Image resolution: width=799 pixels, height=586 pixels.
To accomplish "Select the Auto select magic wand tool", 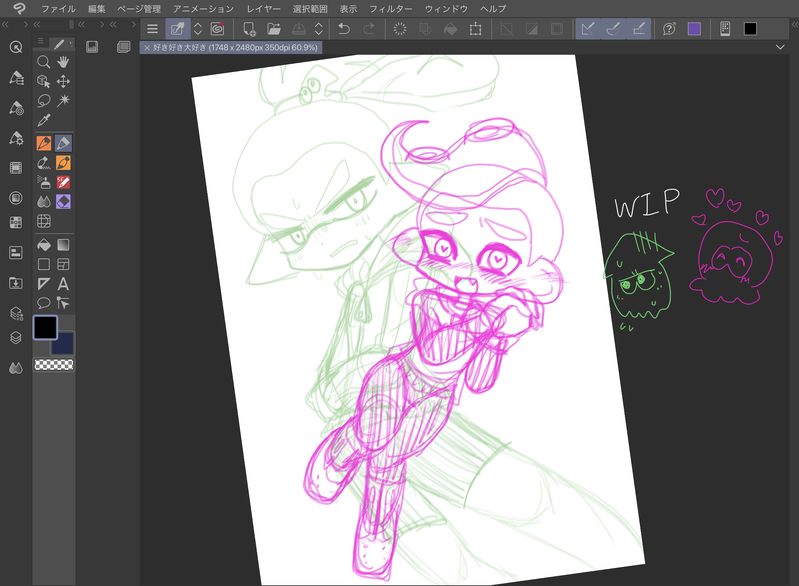I will (x=63, y=100).
